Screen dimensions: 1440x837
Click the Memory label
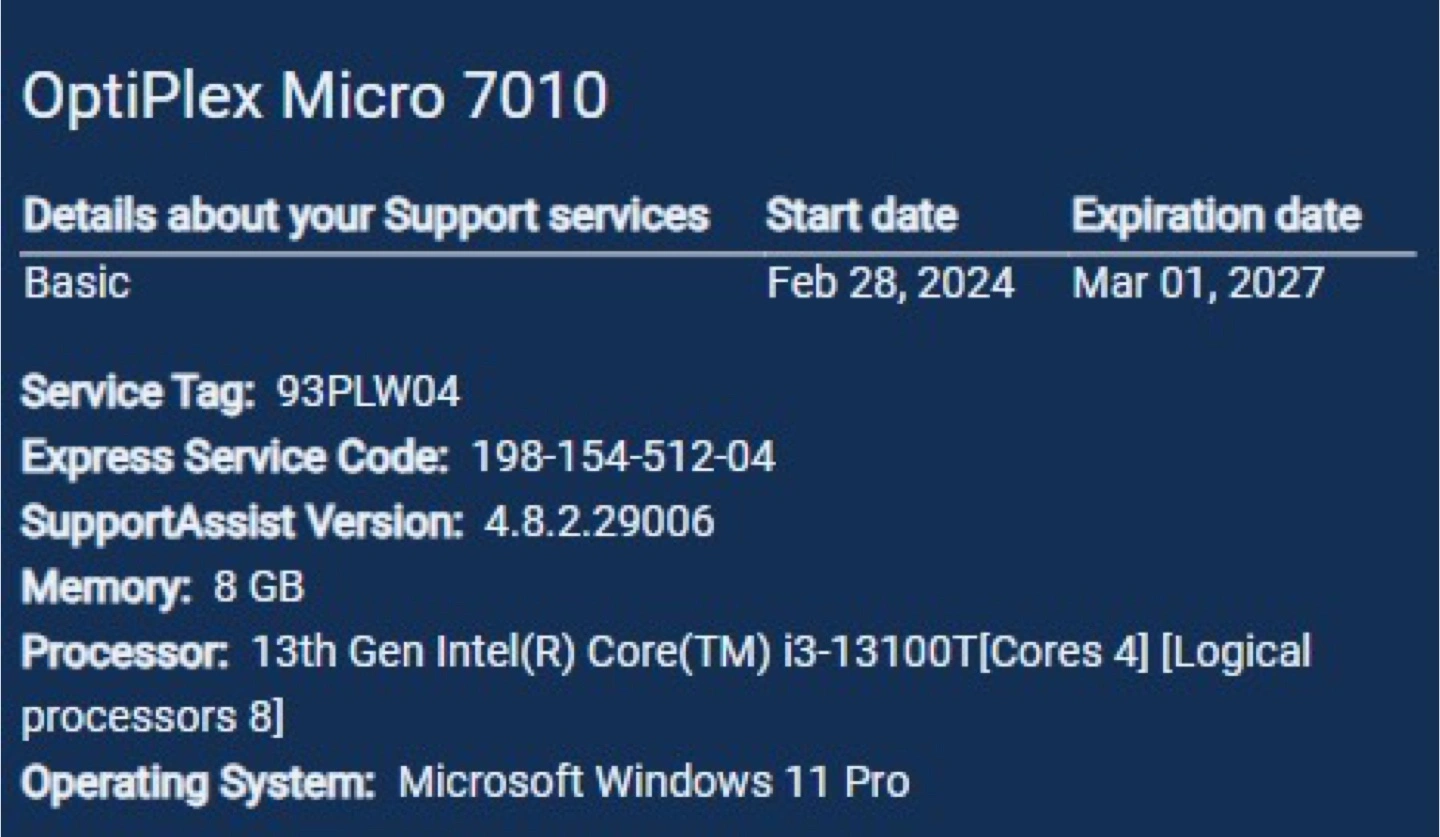pos(107,588)
